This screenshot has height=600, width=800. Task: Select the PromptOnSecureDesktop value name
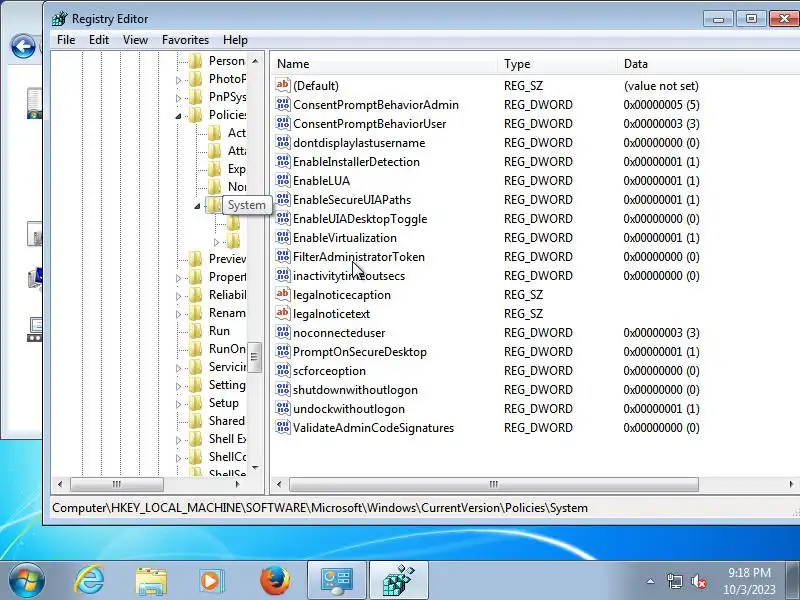tap(360, 352)
